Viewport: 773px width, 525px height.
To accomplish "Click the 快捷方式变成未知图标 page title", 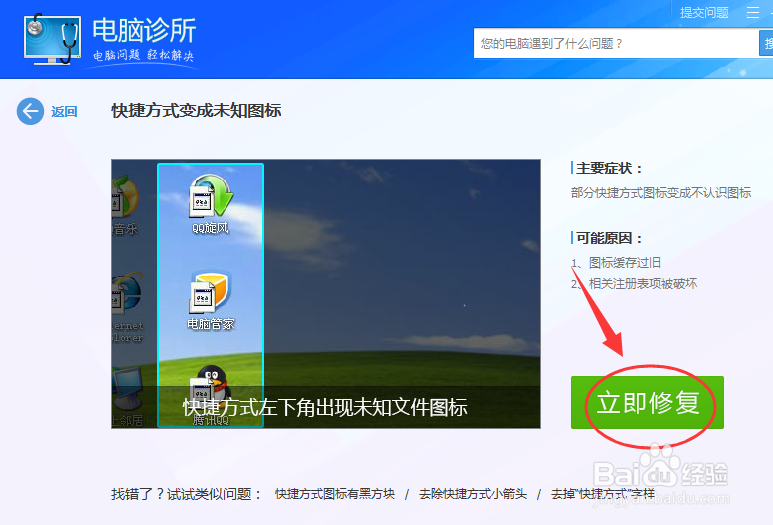I will pyautogui.click(x=196, y=110).
